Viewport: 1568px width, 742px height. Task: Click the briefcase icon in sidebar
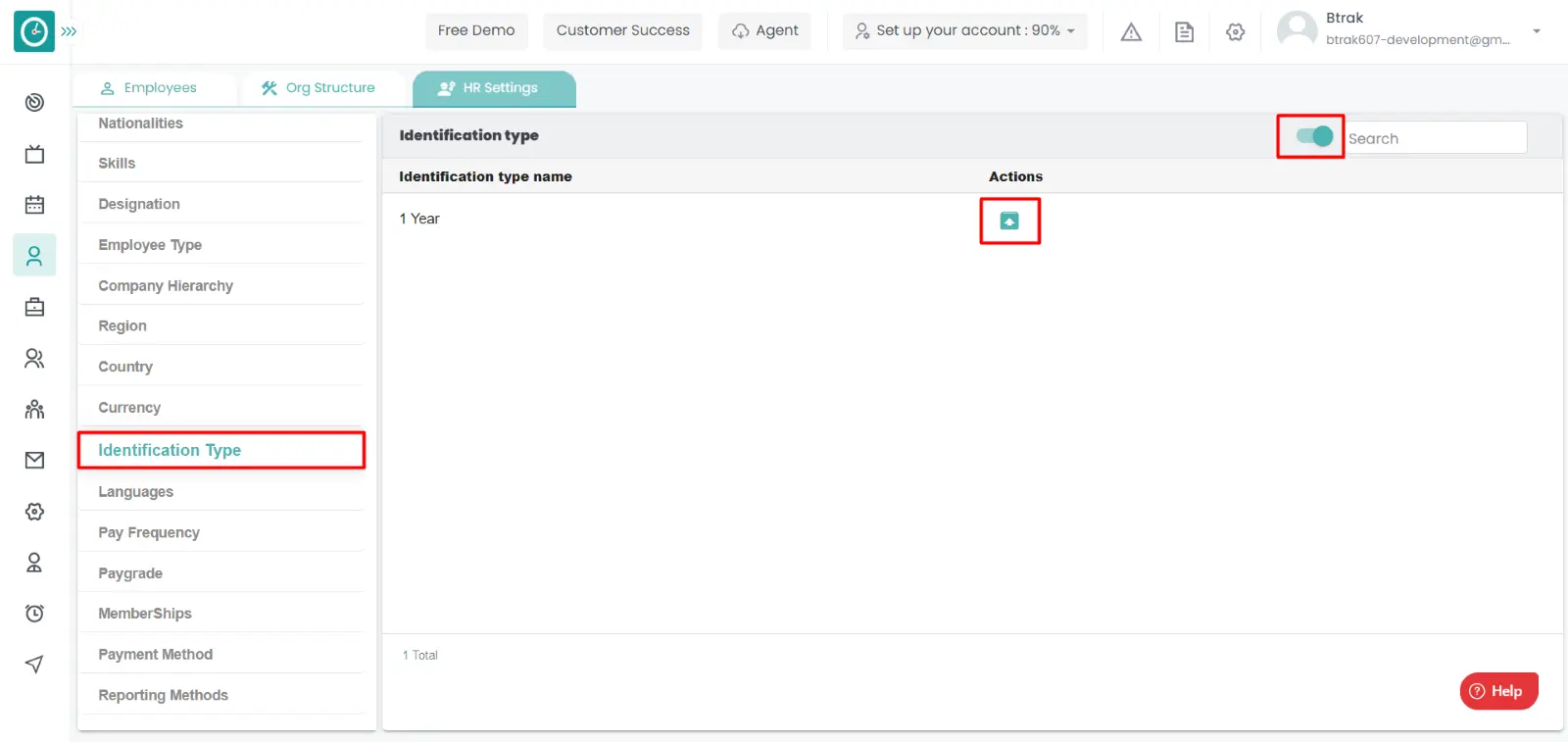[x=34, y=307]
